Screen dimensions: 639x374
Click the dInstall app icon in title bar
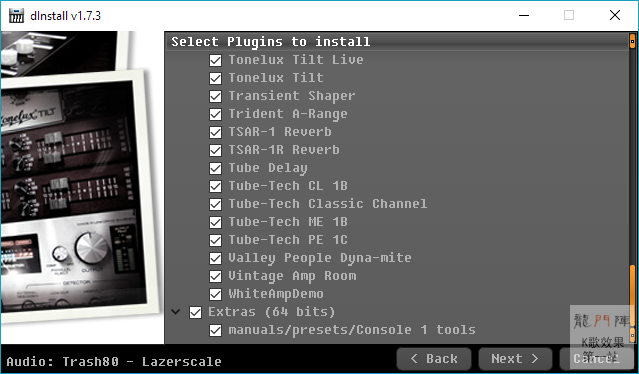(x=16, y=16)
